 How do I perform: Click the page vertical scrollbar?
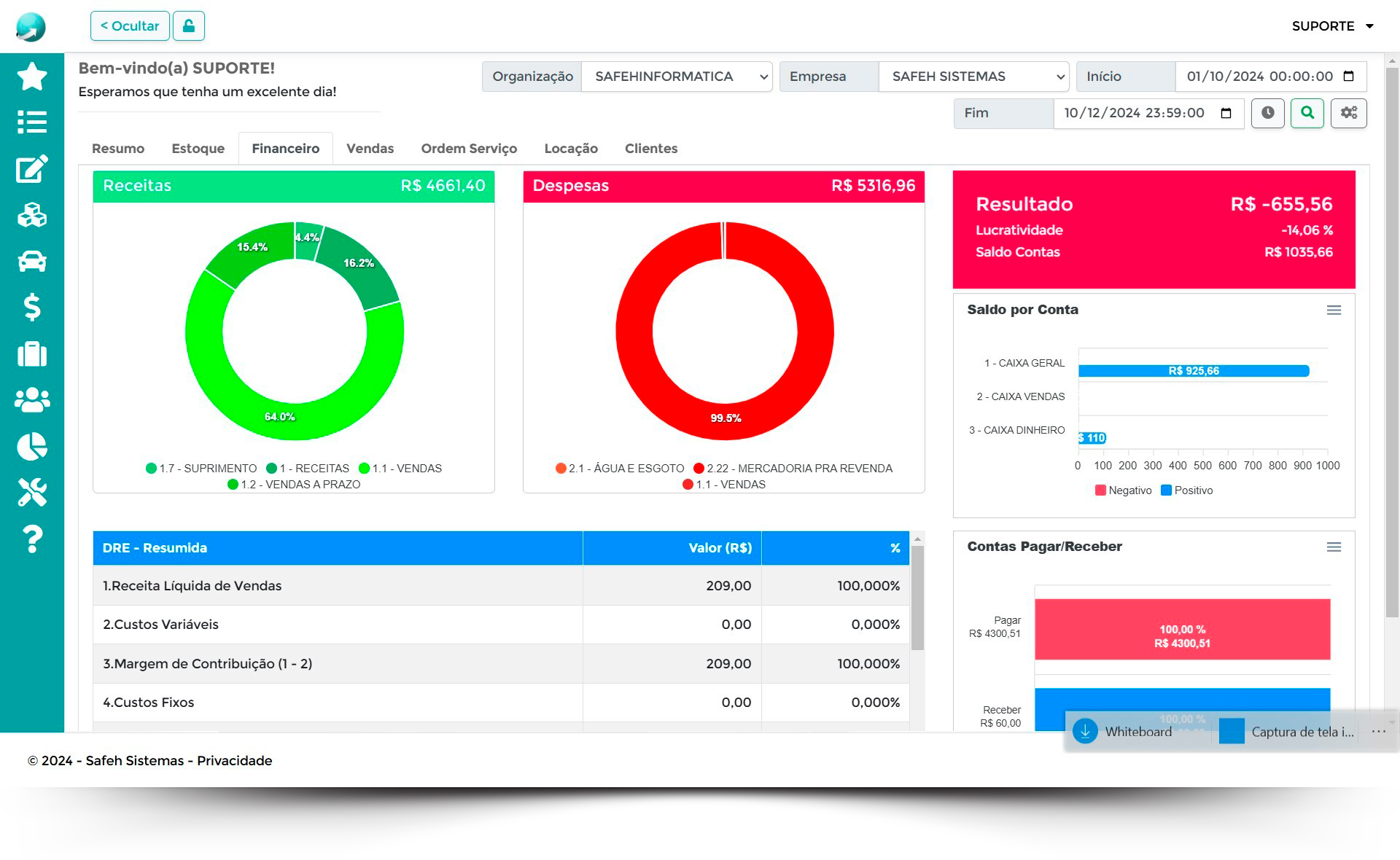click(1392, 343)
